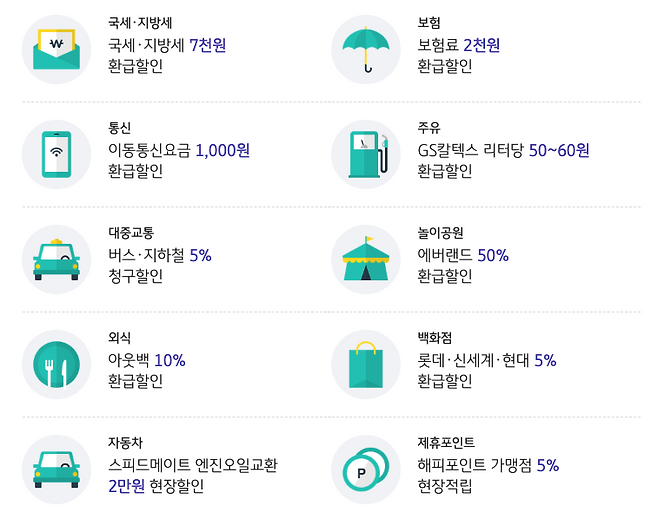Click the shopping bag department store icon
Screen dimensions: 658x519
click(x=366, y=364)
